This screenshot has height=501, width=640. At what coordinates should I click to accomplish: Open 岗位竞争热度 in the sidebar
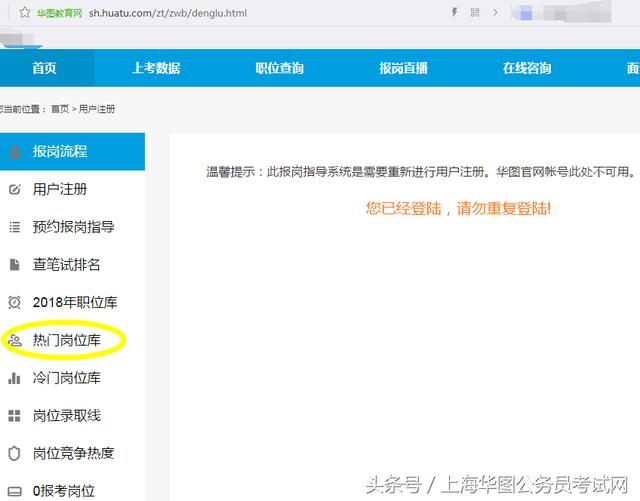coord(73,453)
